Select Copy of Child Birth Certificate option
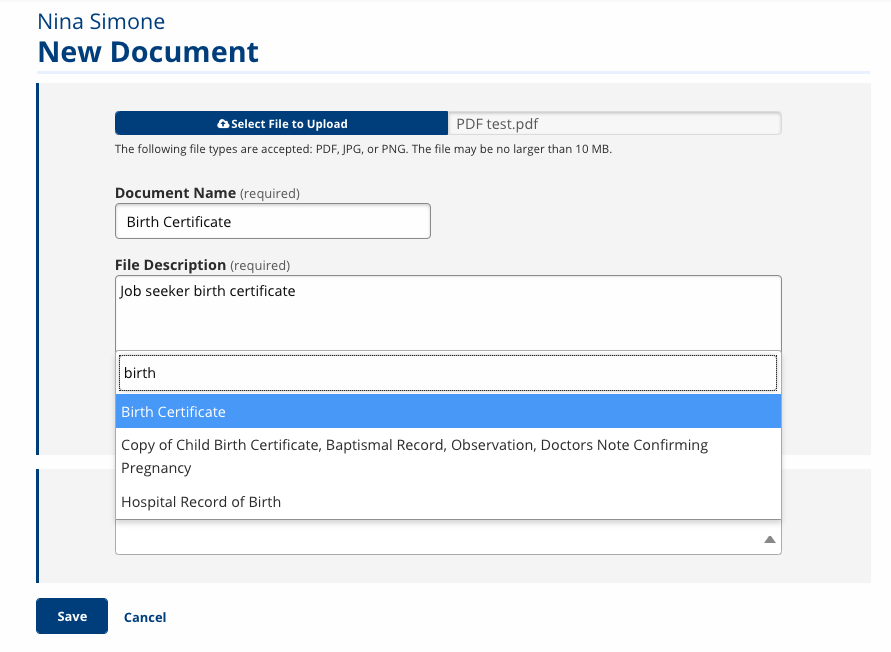 pyautogui.click(x=448, y=456)
